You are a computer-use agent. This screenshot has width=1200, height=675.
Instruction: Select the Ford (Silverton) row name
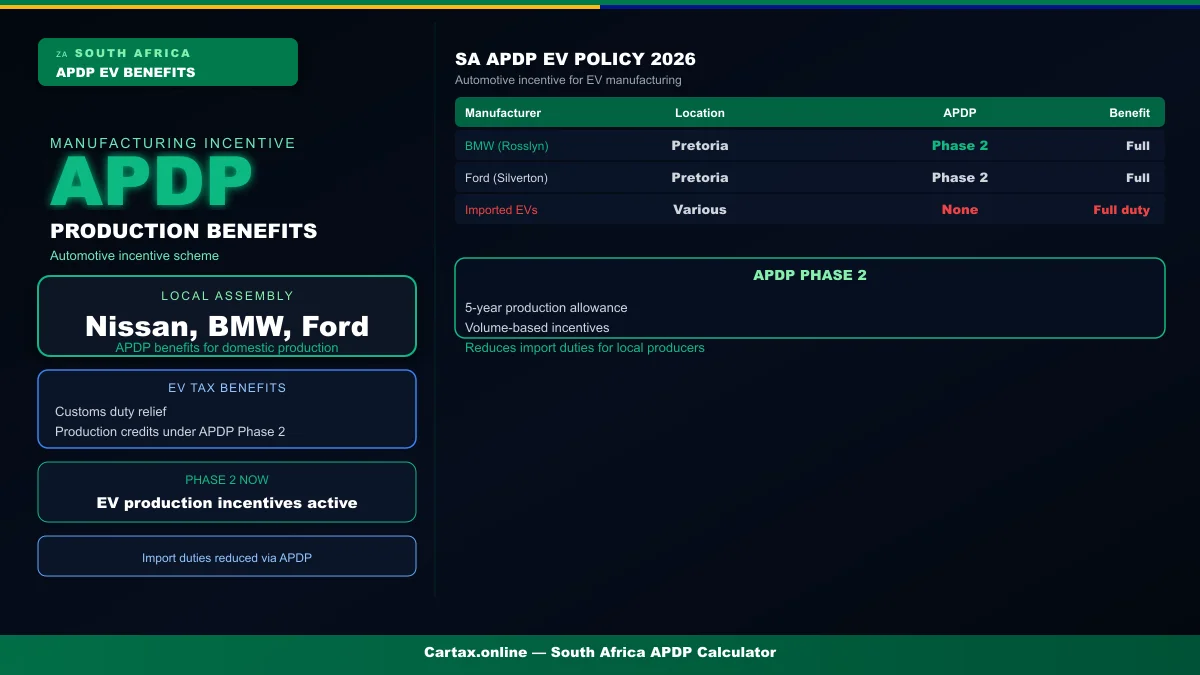[x=506, y=178]
